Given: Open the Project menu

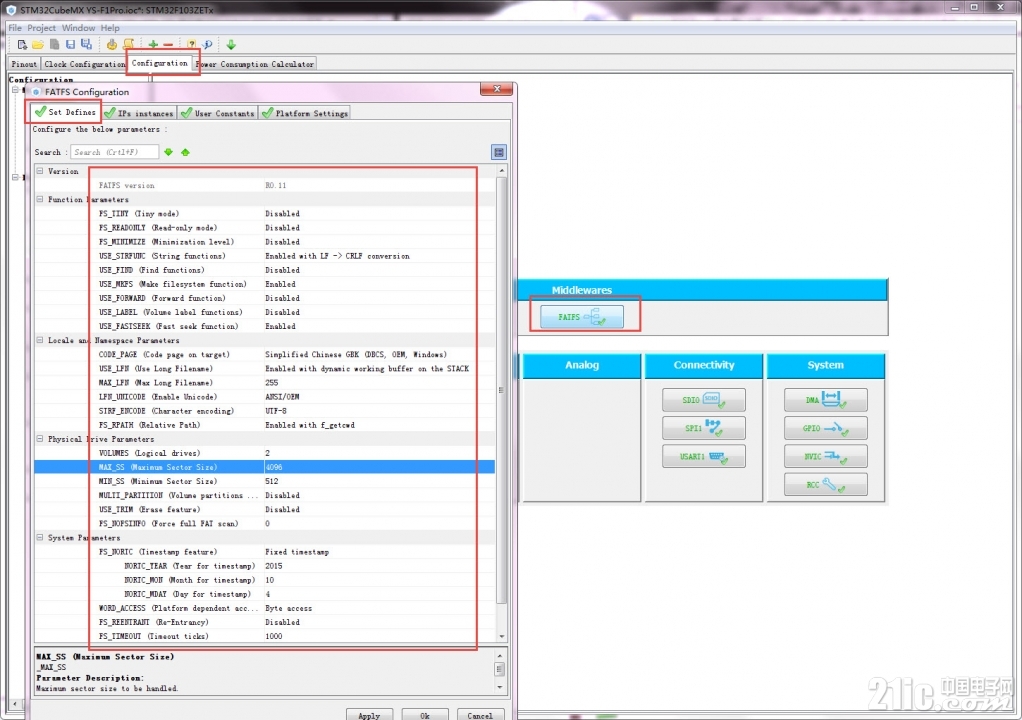Looking at the screenshot, I should click(42, 28).
